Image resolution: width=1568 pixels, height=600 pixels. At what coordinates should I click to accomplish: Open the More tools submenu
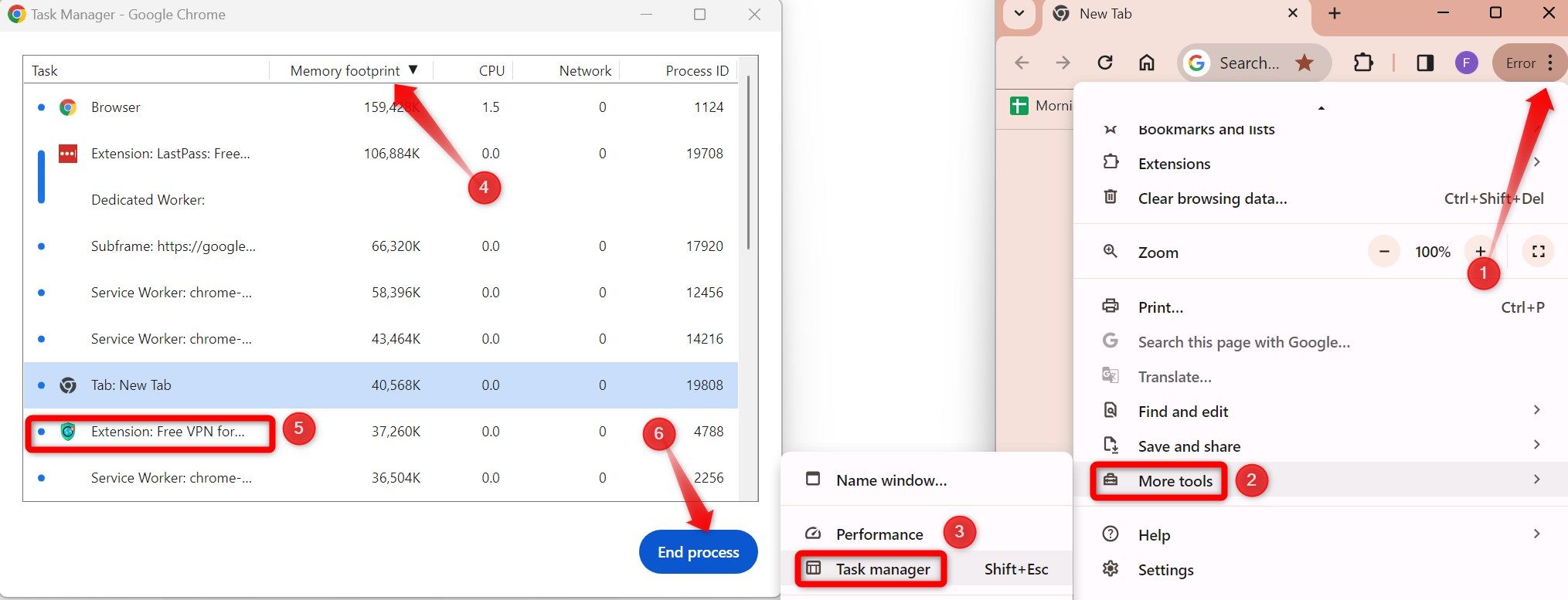[x=1321, y=480]
